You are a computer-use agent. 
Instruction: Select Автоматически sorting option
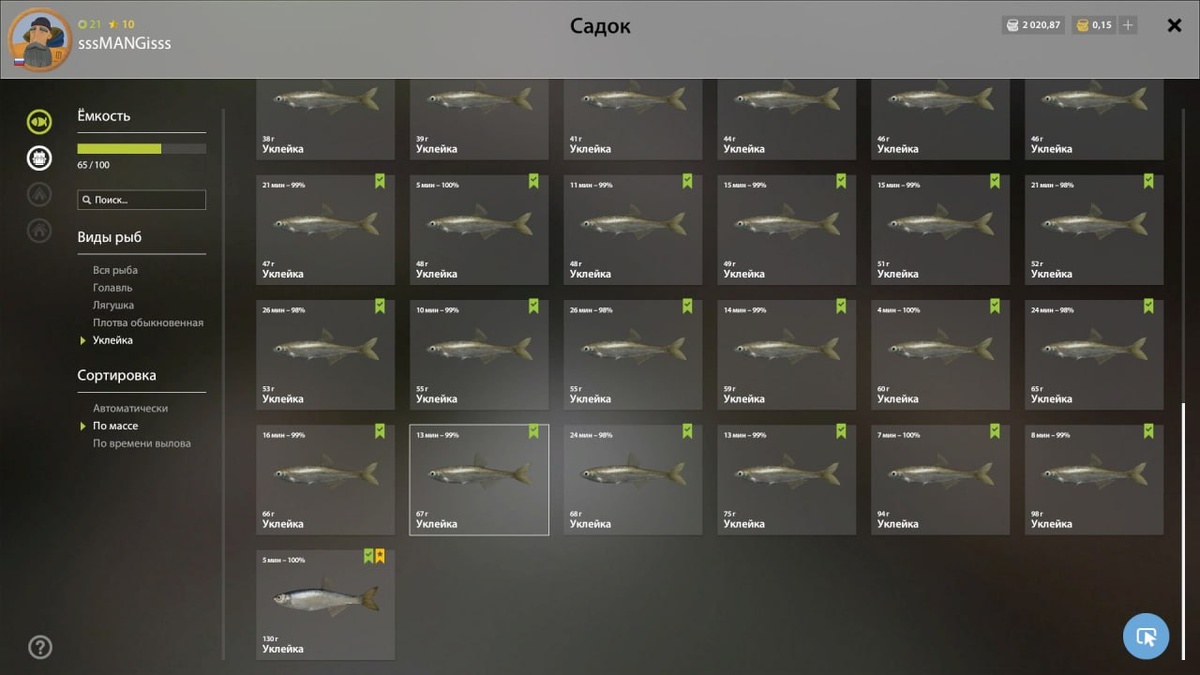pyautogui.click(x=130, y=408)
